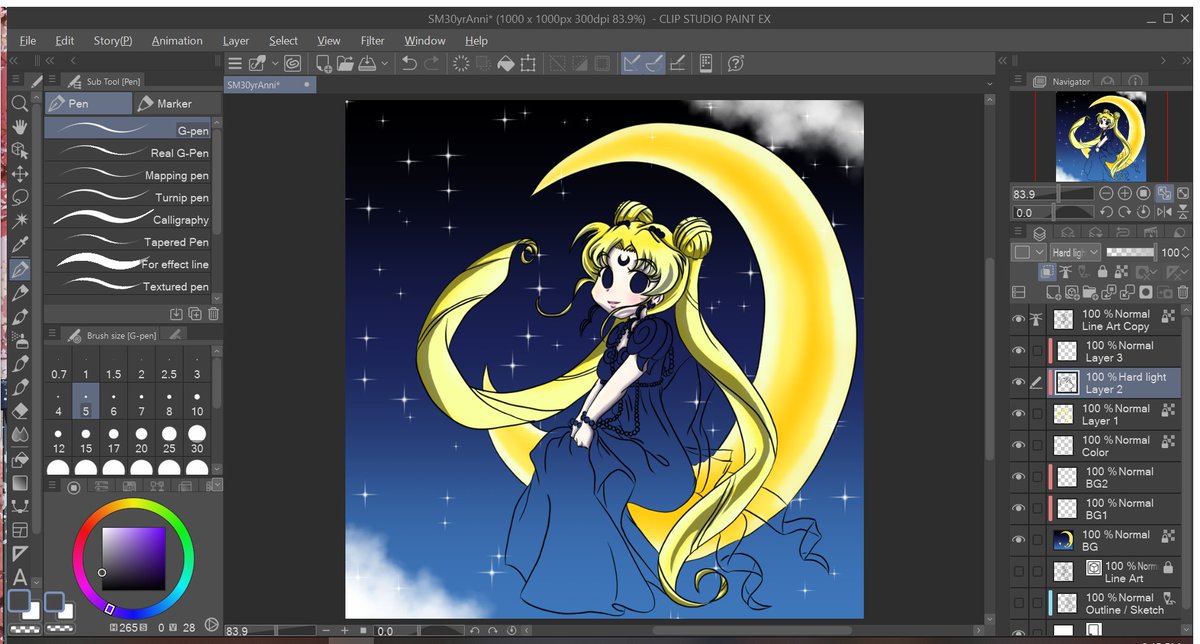Toggle Color layer visibility
The height and width of the screenshot is (644, 1200).
1019,446
